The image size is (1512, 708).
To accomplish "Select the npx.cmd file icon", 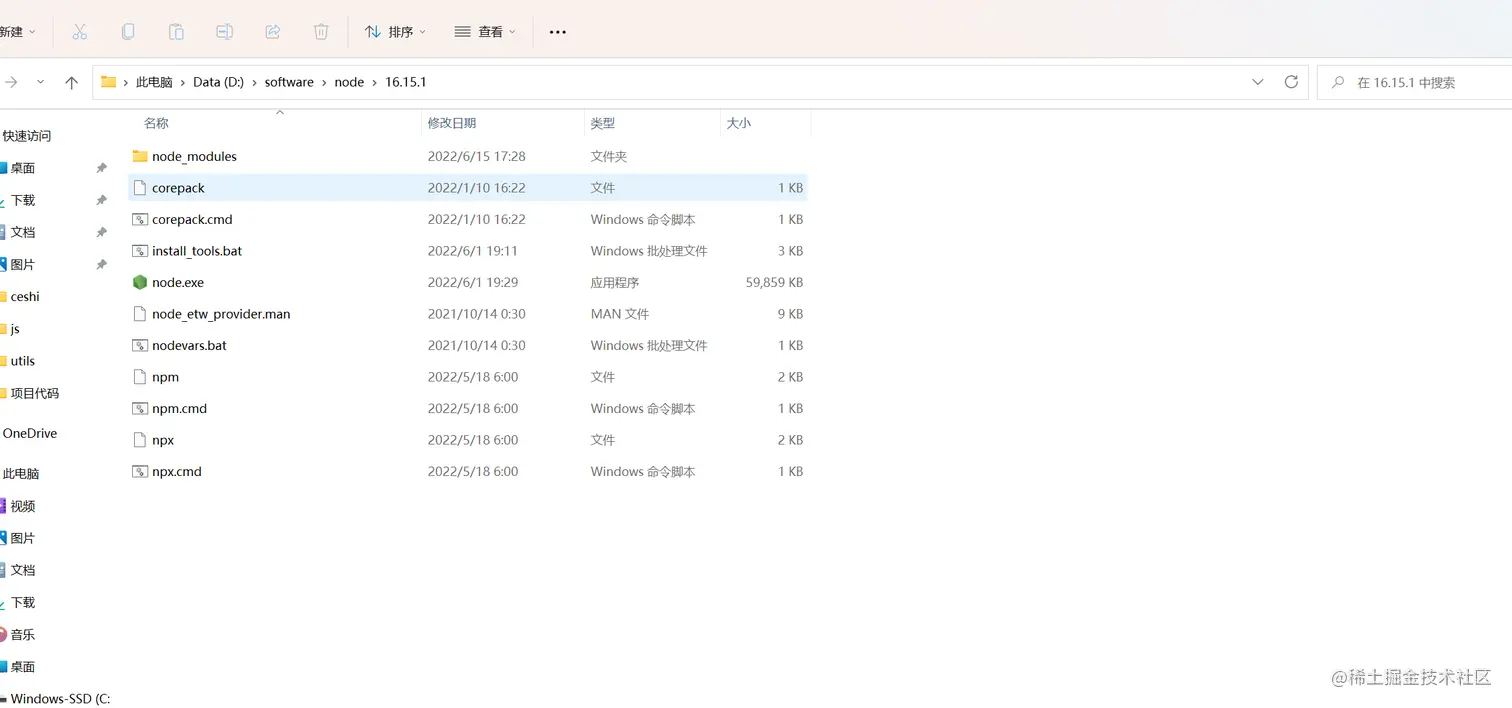I will [x=140, y=471].
